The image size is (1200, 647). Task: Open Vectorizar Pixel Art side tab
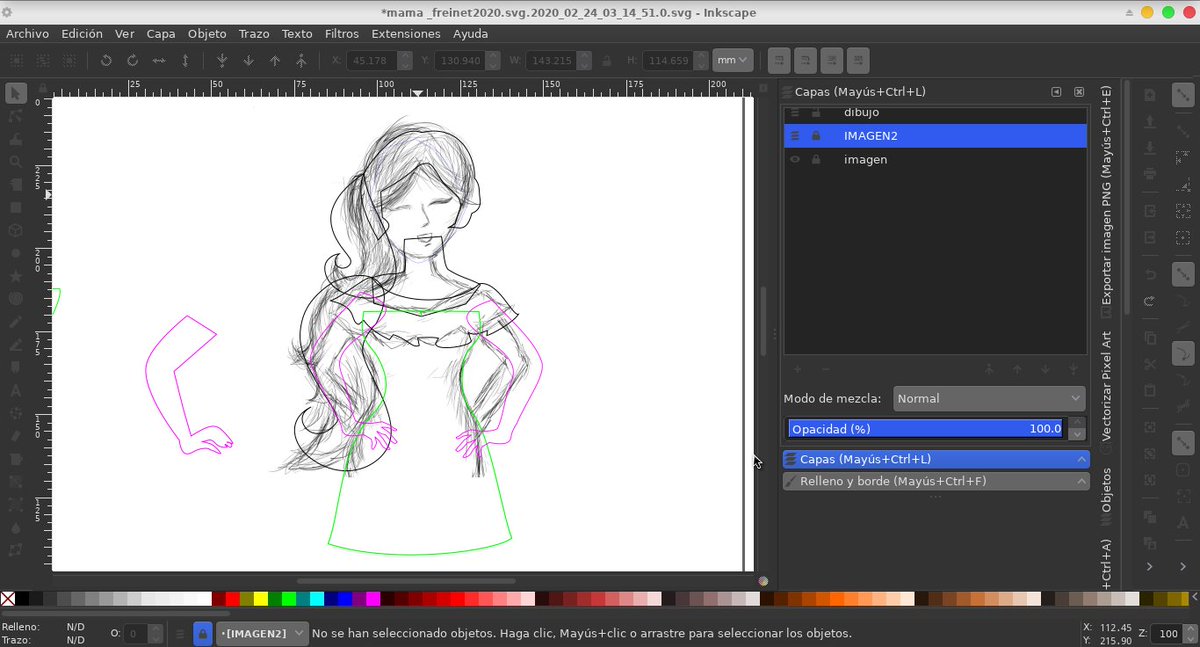[x=1107, y=393]
